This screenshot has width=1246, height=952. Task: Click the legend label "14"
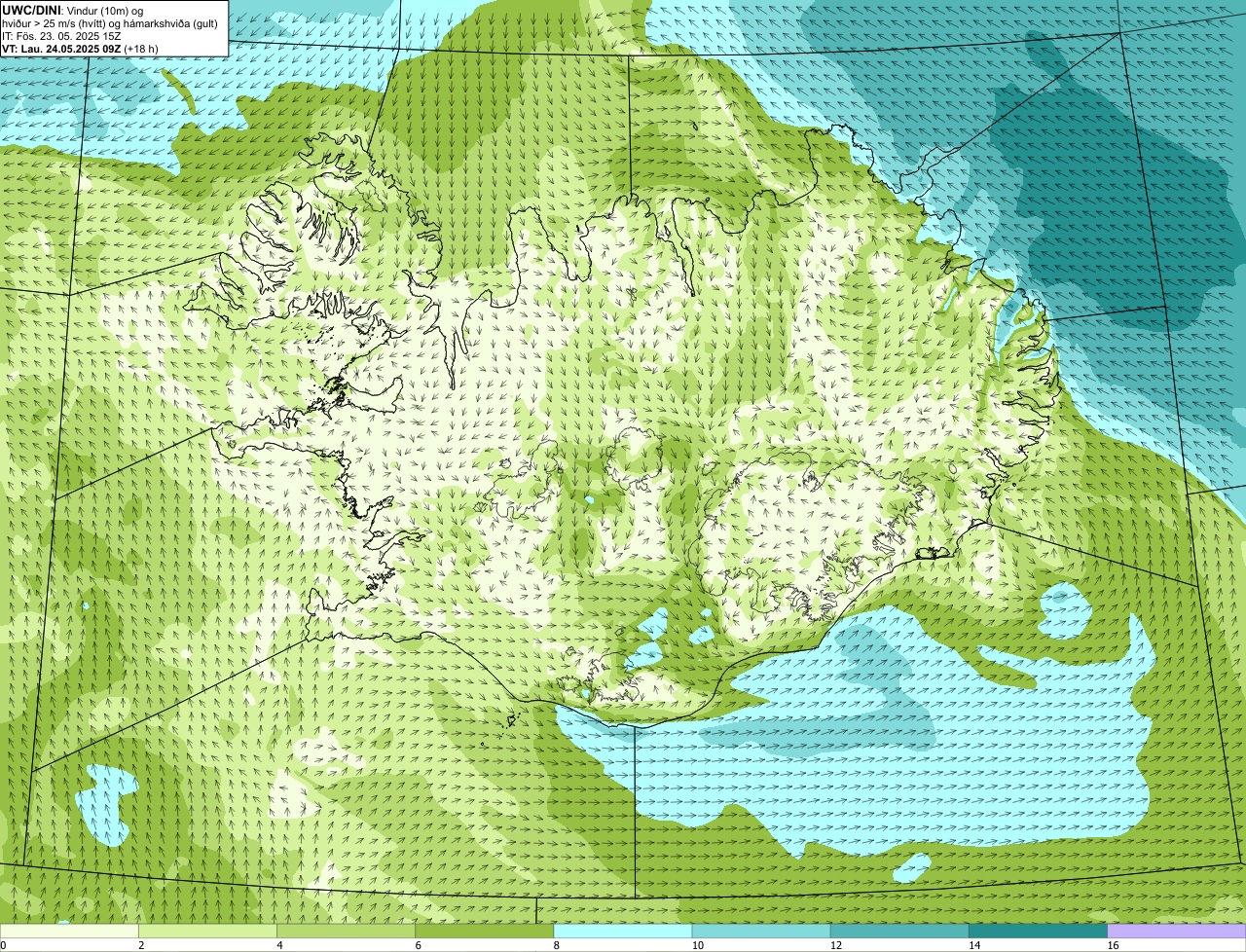coord(973,945)
